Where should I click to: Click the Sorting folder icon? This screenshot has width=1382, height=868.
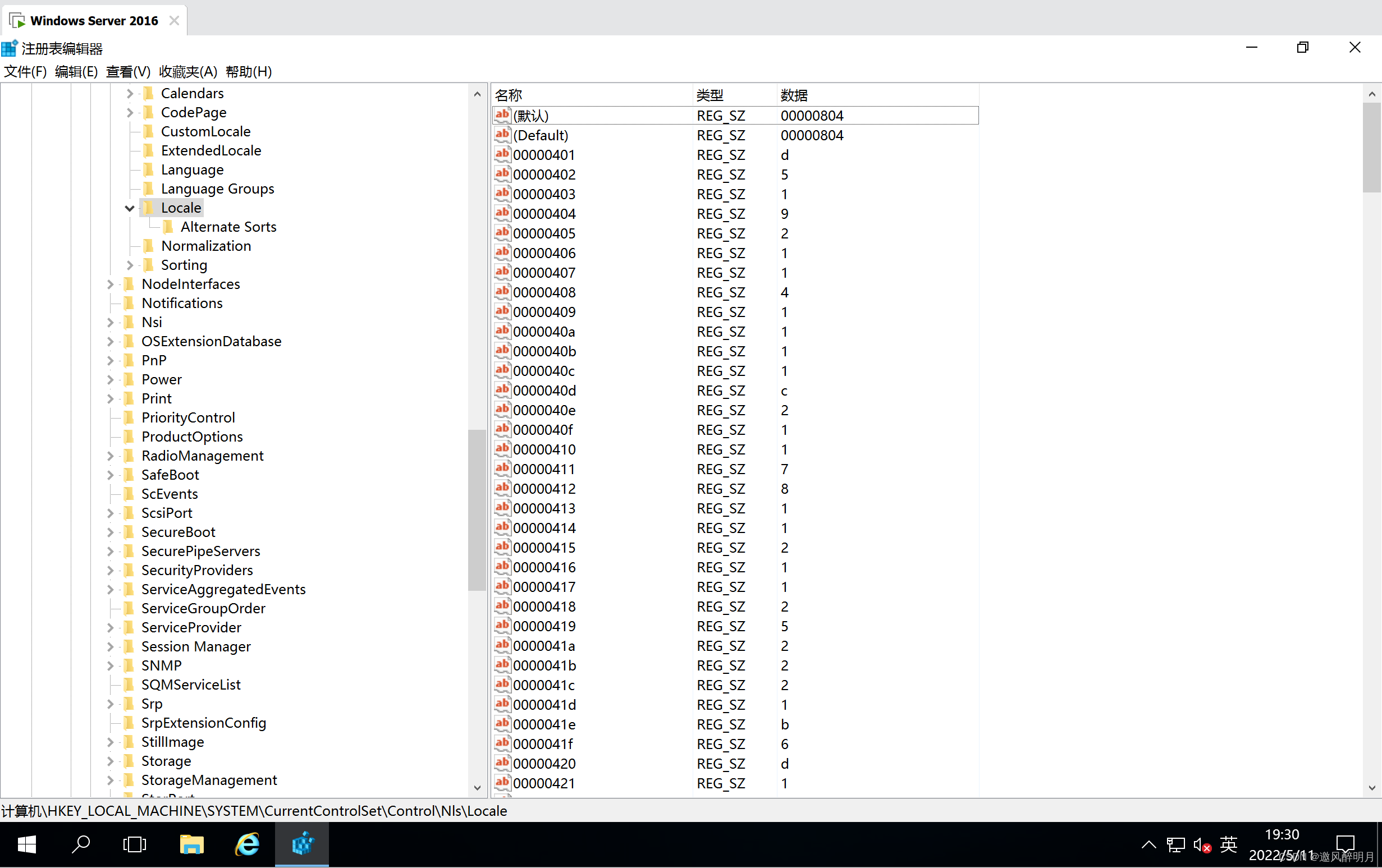click(x=149, y=264)
